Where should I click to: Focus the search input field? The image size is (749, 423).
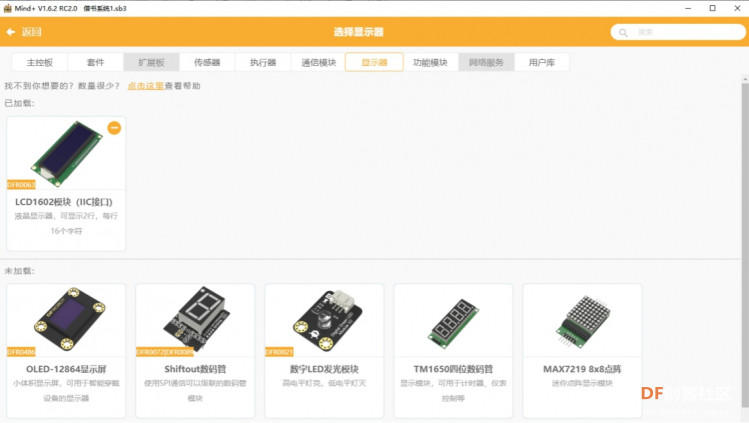tap(678, 32)
